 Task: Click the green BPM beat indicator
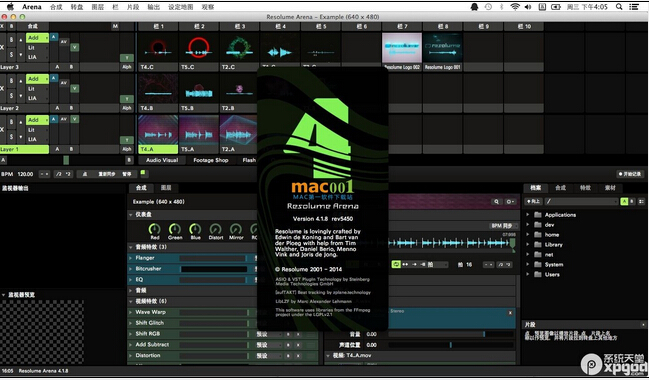[143, 173]
